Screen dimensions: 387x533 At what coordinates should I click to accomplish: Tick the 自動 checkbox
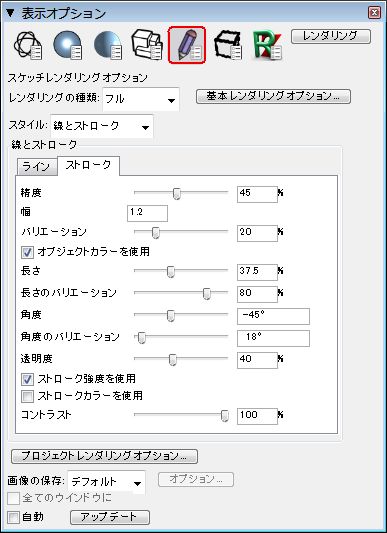13,518
